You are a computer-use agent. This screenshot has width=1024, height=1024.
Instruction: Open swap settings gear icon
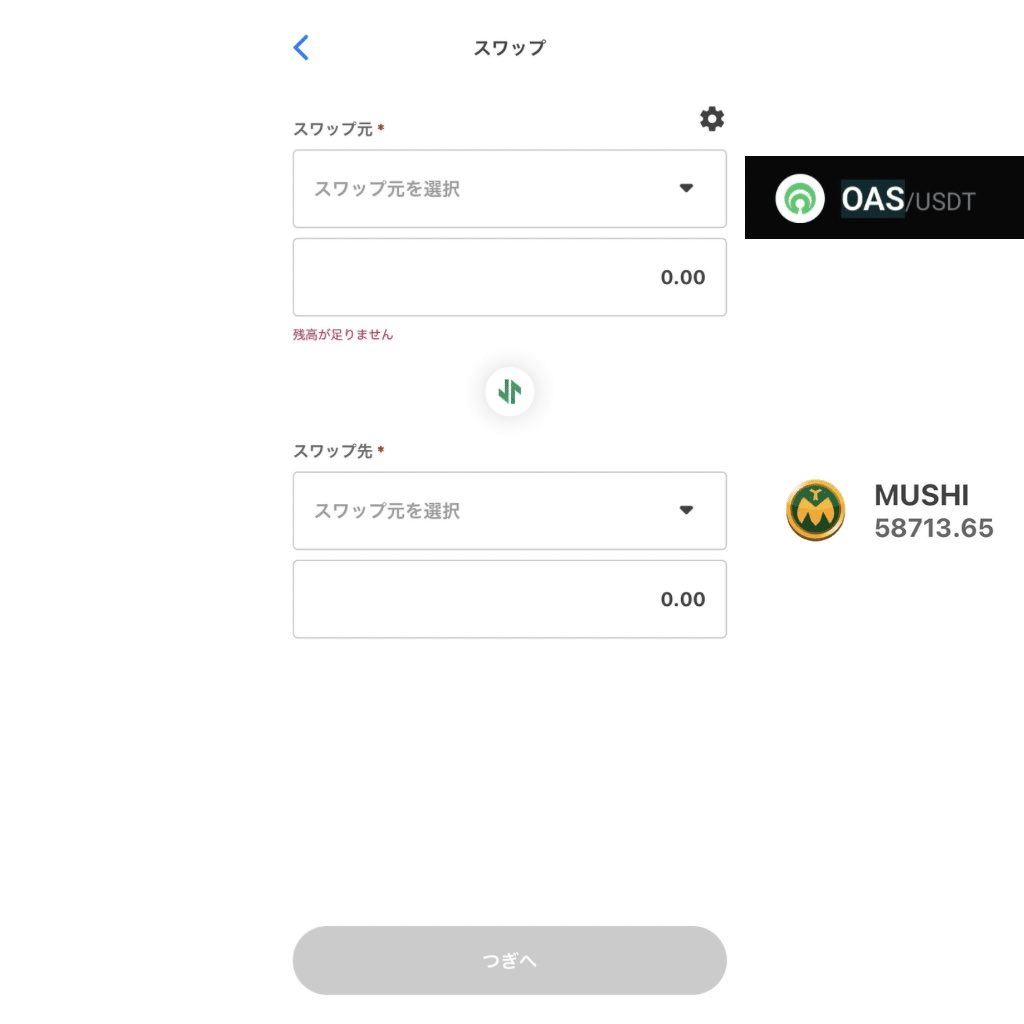click(712, 119)
